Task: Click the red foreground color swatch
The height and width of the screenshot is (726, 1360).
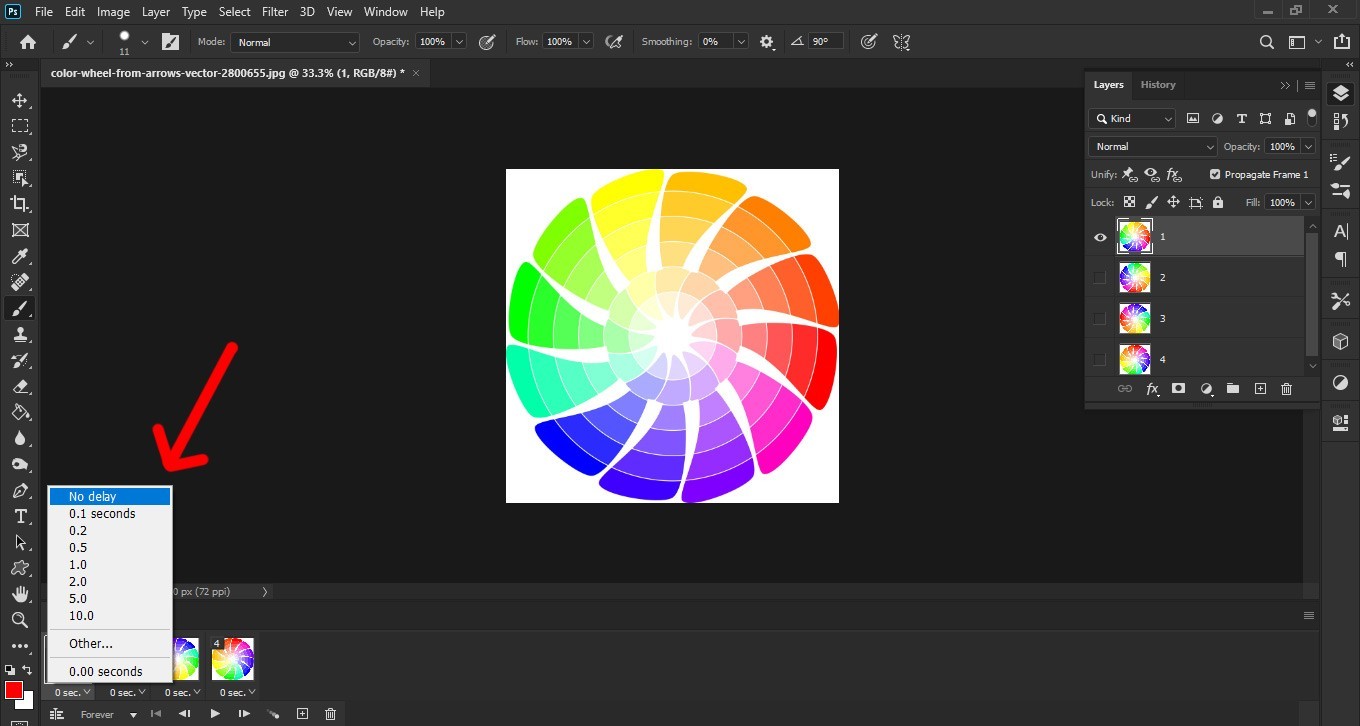Action: click(x=13, y=691)
